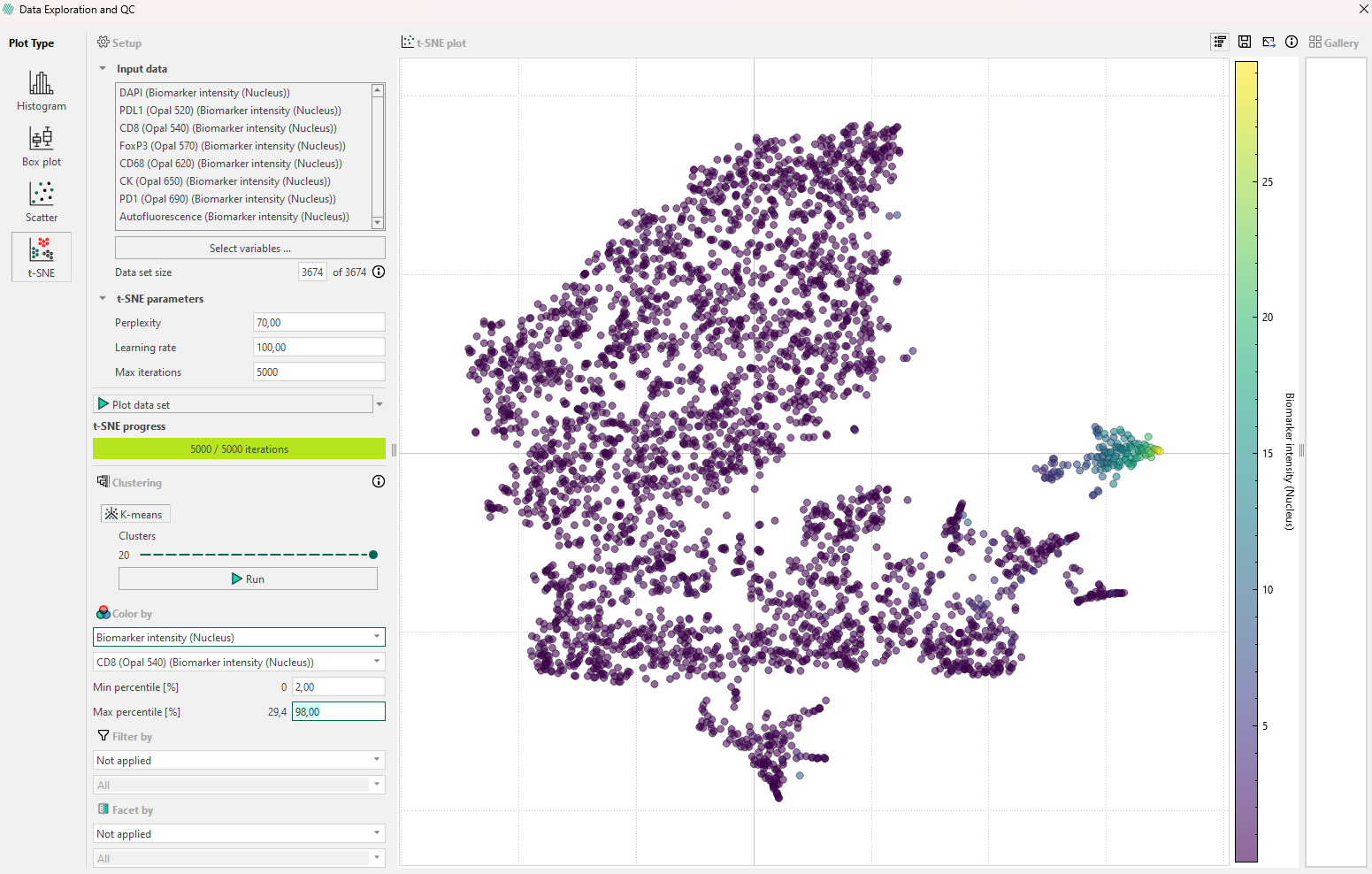The image size is (1372, 874).
Task: Click the Color by palette icon
Action: click(103, 612)
